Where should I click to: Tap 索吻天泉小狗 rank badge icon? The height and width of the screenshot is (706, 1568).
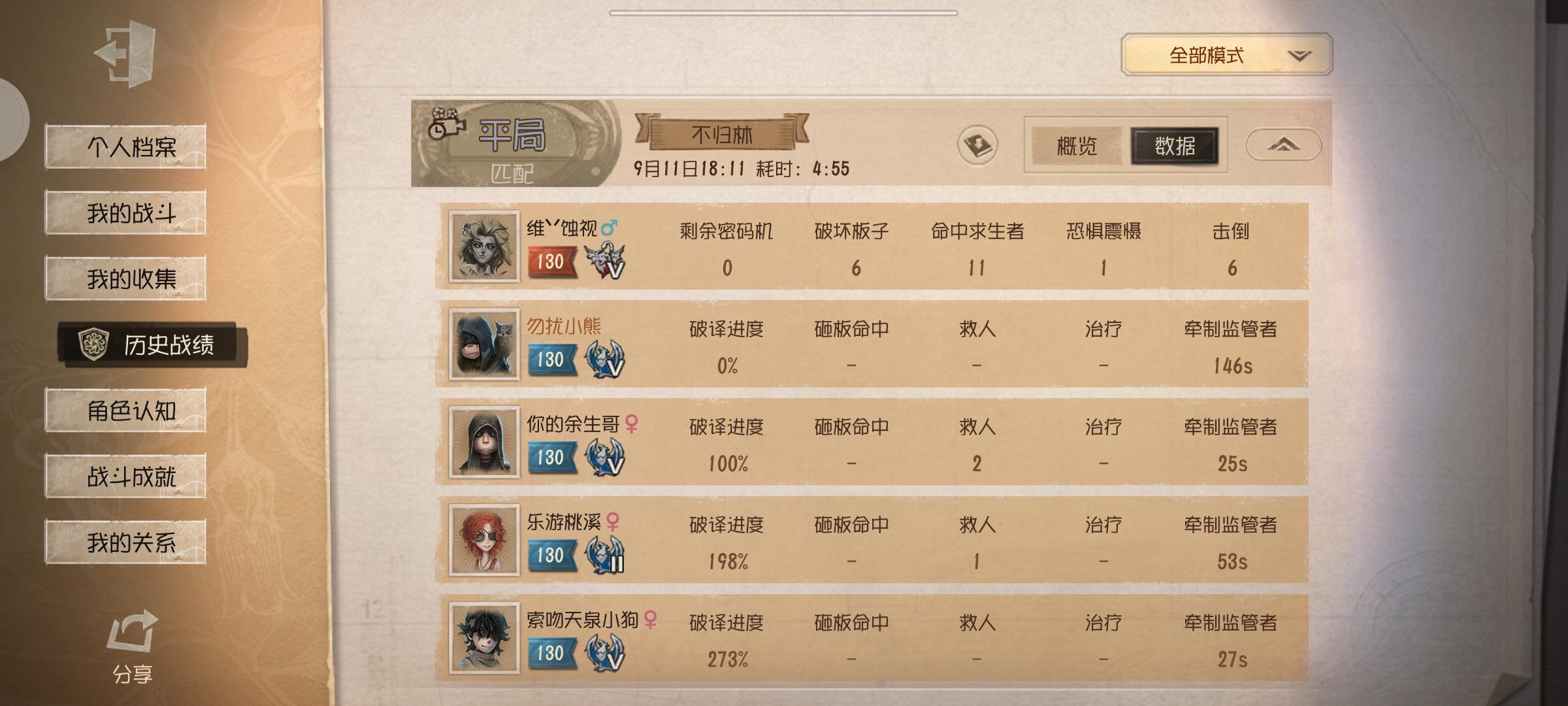click(x=604, y=652)
